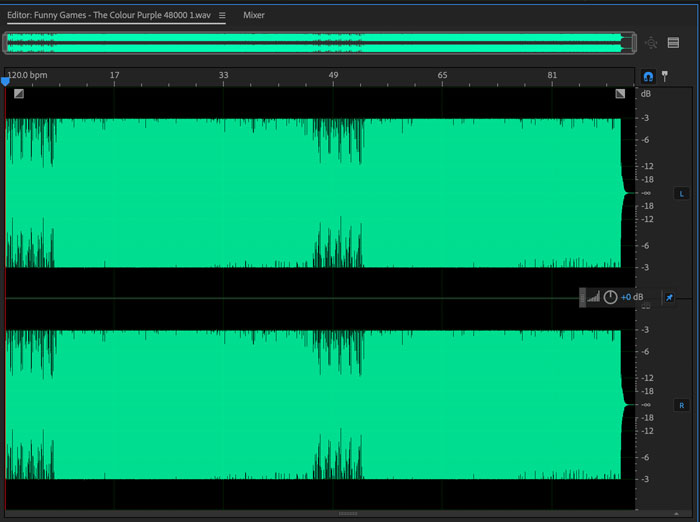700x522 pixels.
Task: Click the HUD amplitude bars icon
Action: 593,297
